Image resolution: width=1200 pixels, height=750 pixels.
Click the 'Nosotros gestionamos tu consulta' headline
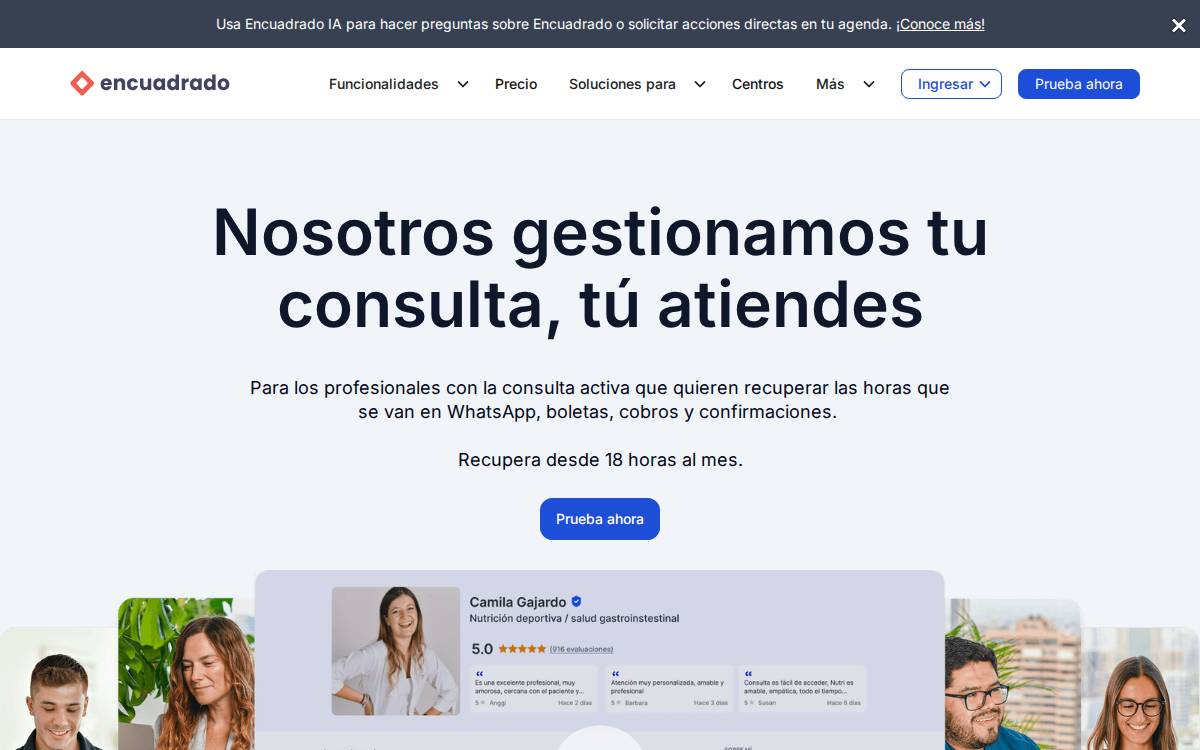600,267
